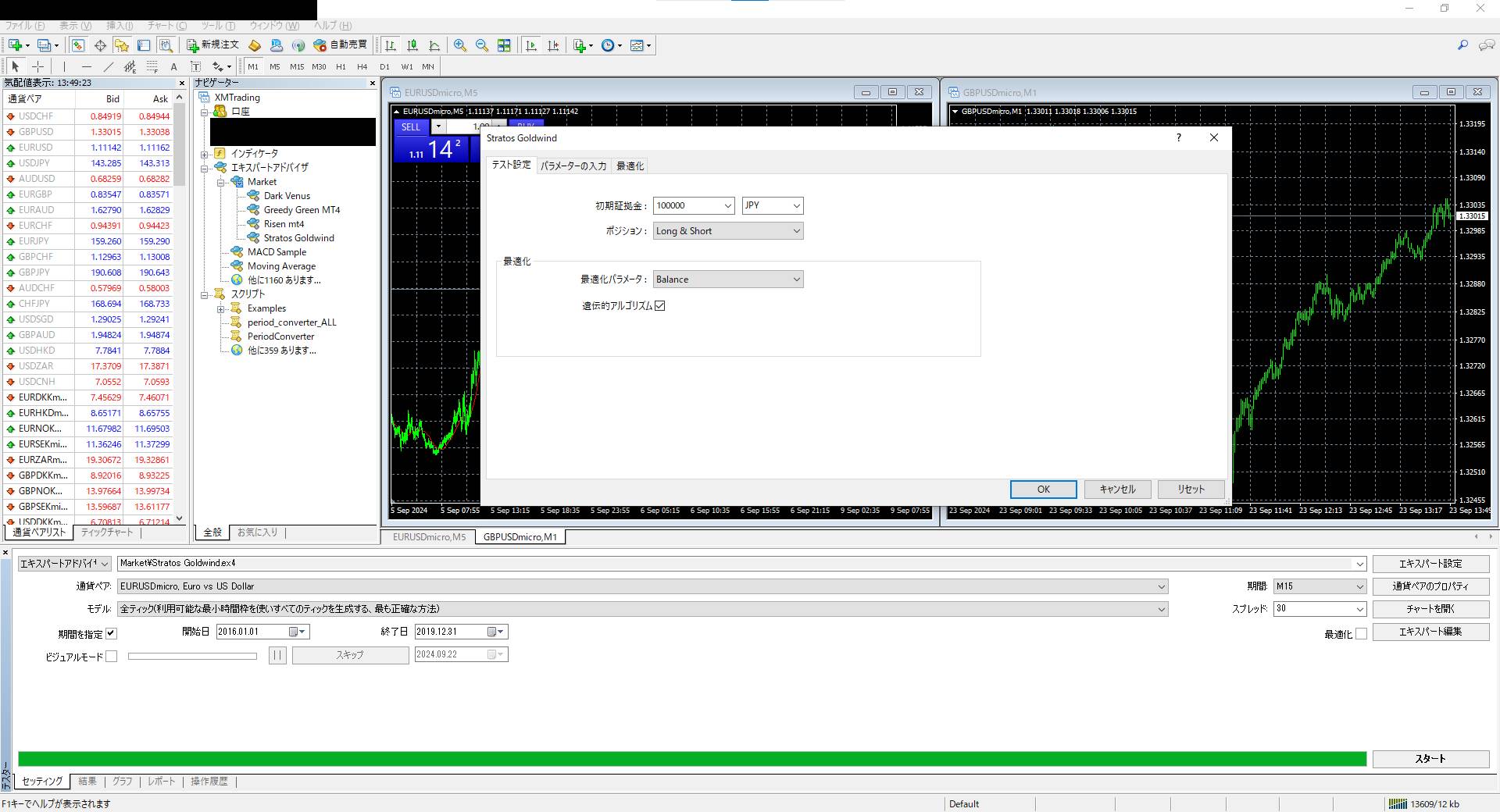Click OK in Stratos Goldwind dialog
Screen dimensions: 1500x812
point(1043,490)
